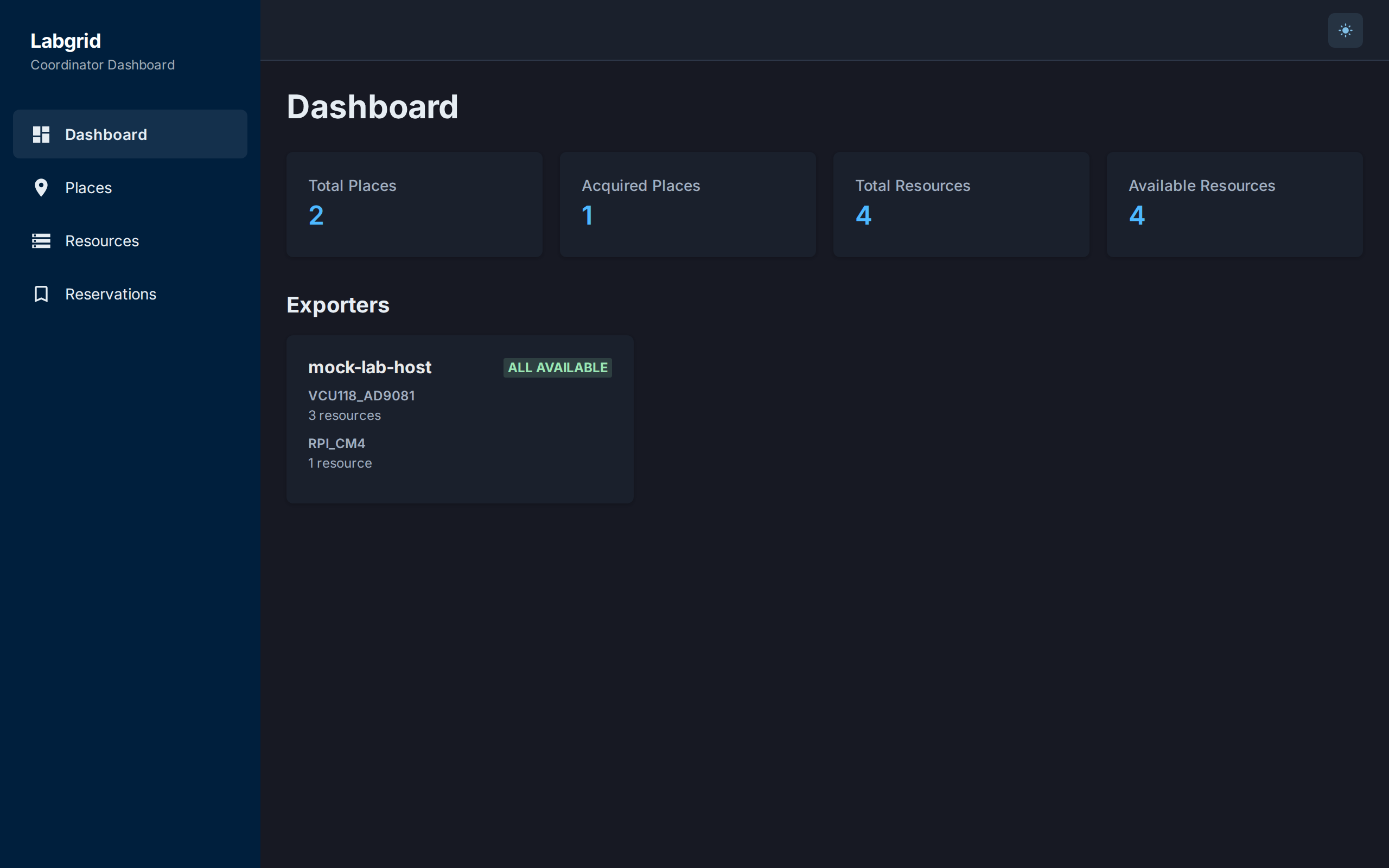Click the Exporters section heading

pyautogui.click(x=337, y=305)
